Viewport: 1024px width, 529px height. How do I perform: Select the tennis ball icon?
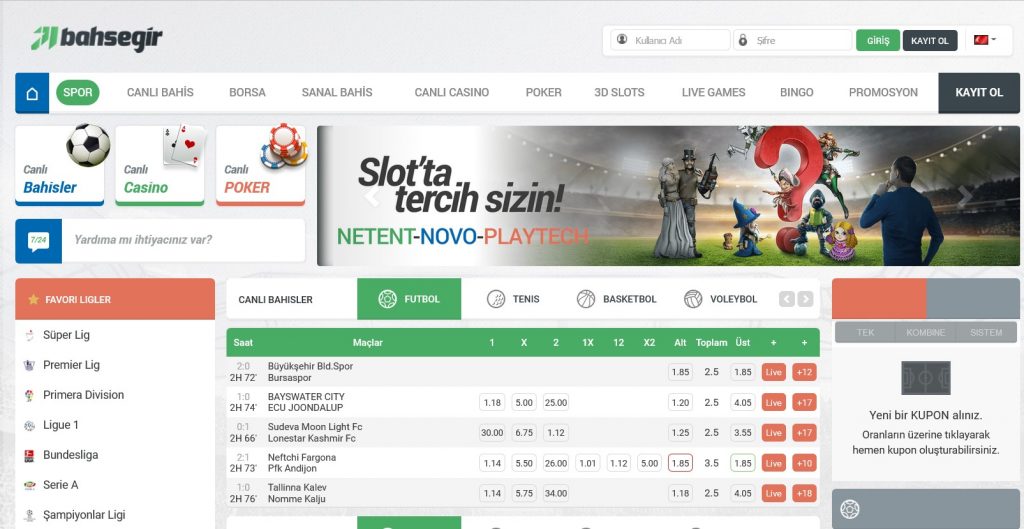click(x=496, y=299)
